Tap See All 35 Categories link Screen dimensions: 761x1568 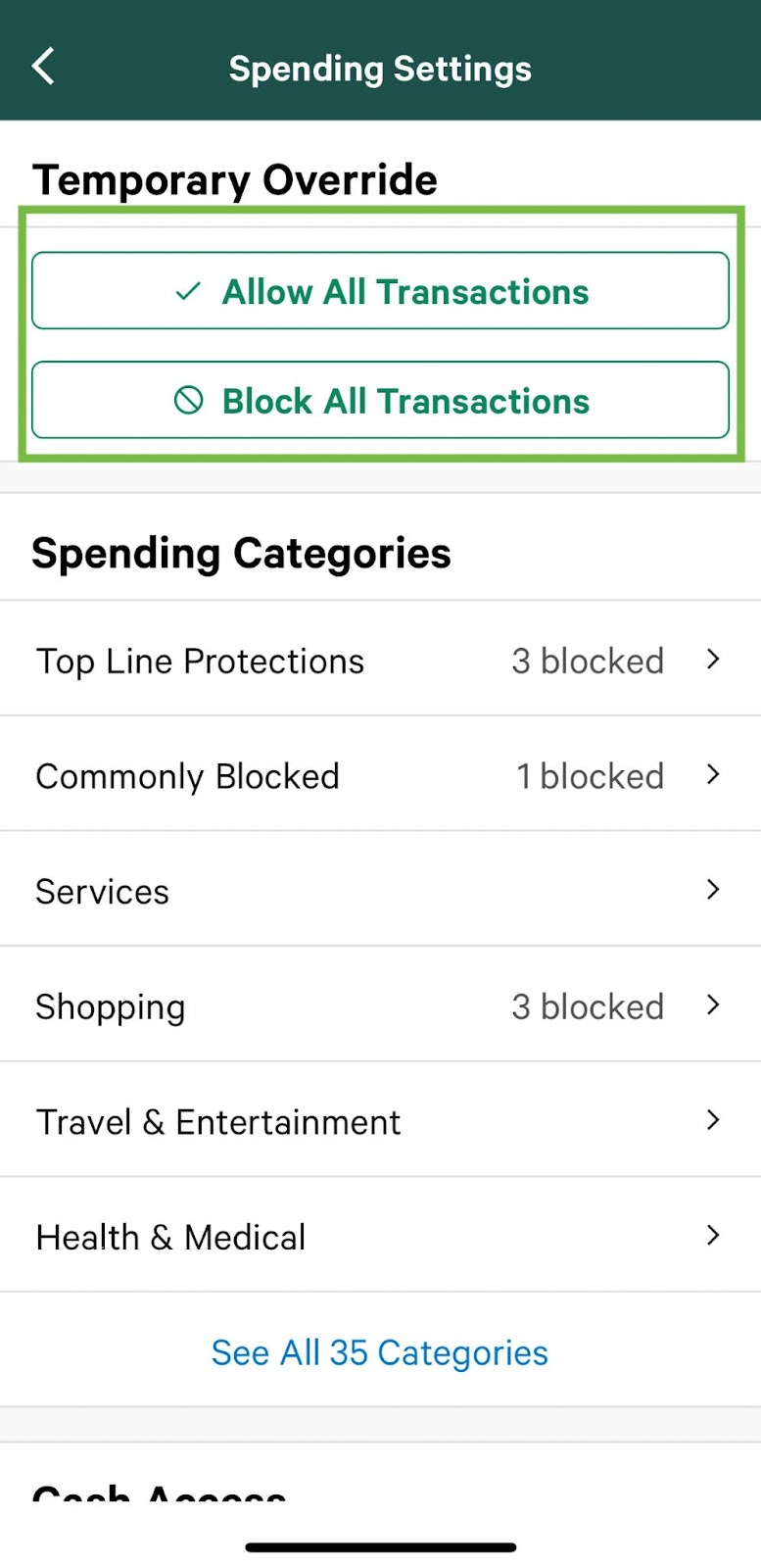[380, 1352]
